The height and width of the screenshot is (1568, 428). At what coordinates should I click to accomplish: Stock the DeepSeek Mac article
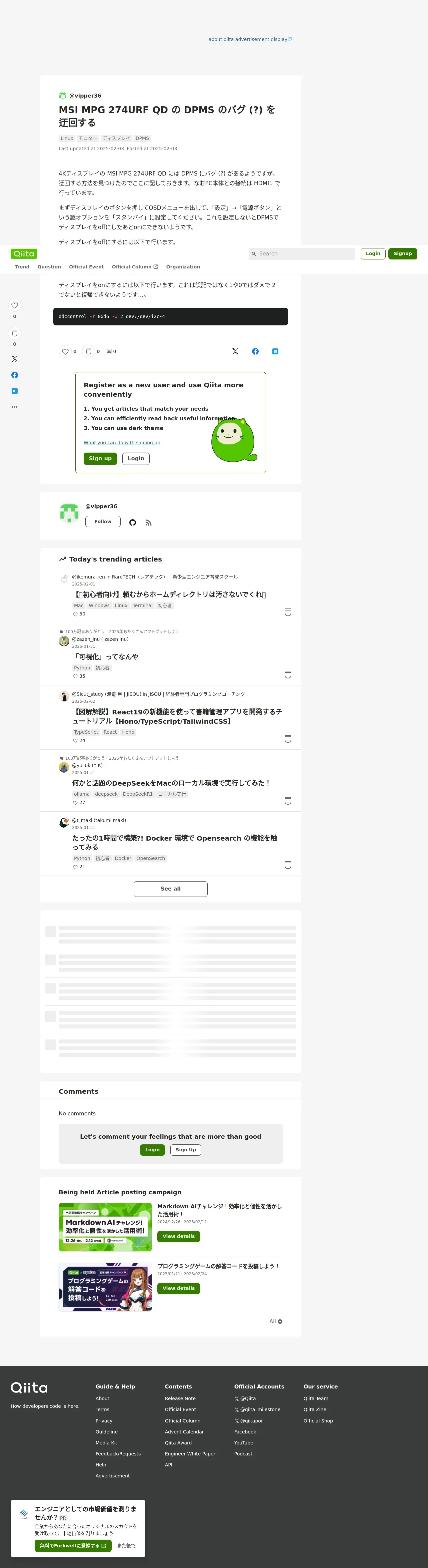pyautogui.click(x=288, y=800)
